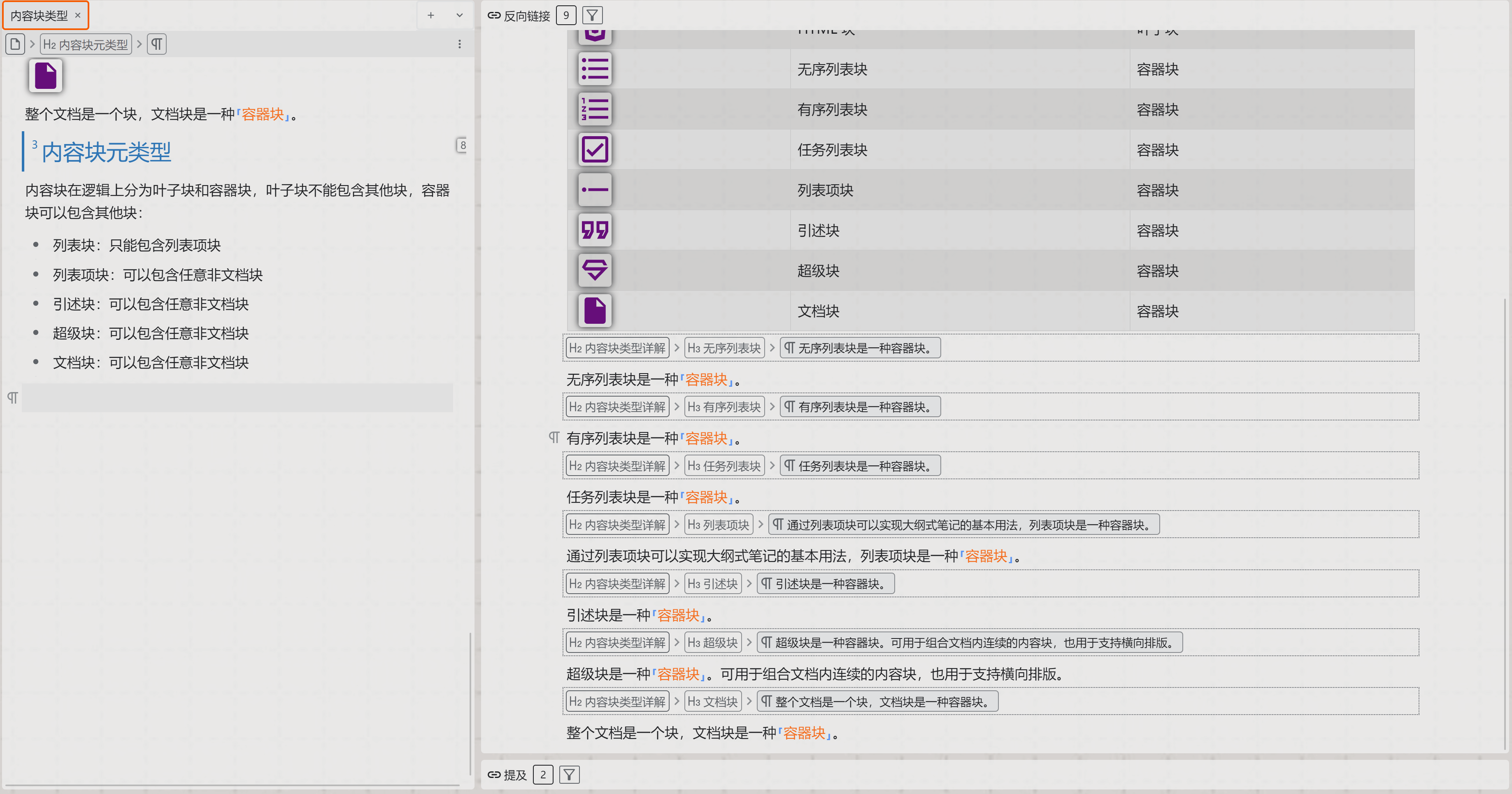Click the 容器块 link in first paragraph
This screenshot has width=1512, height=794.
pos(263,114)
